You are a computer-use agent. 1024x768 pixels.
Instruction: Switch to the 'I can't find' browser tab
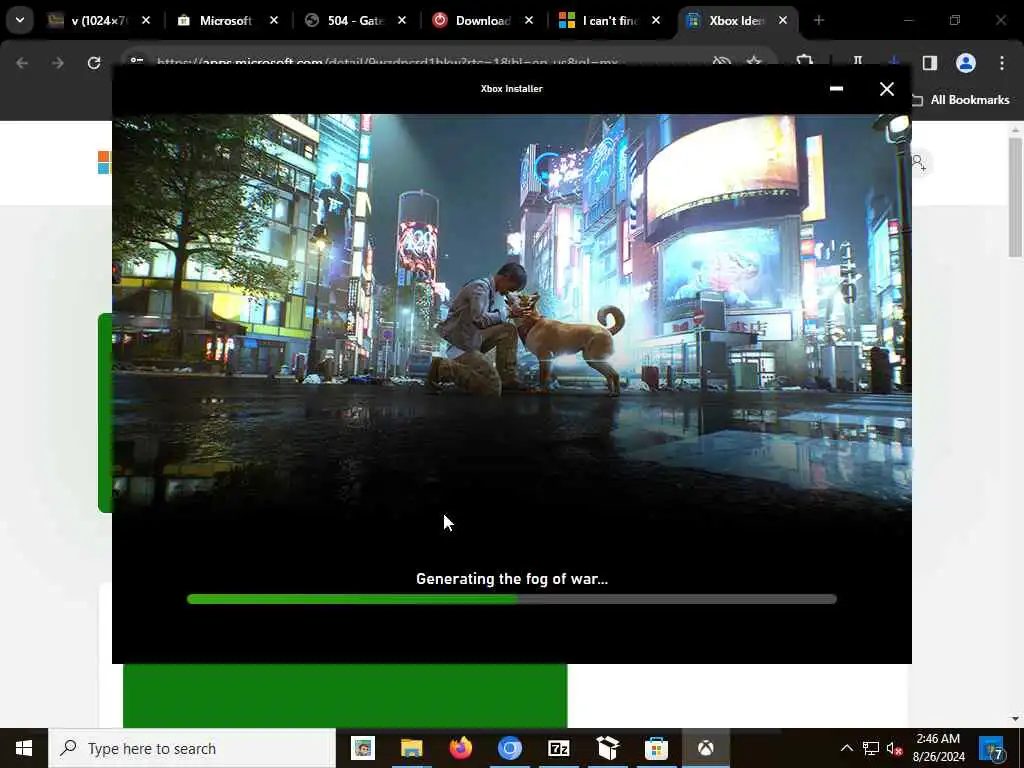(609, 20)
